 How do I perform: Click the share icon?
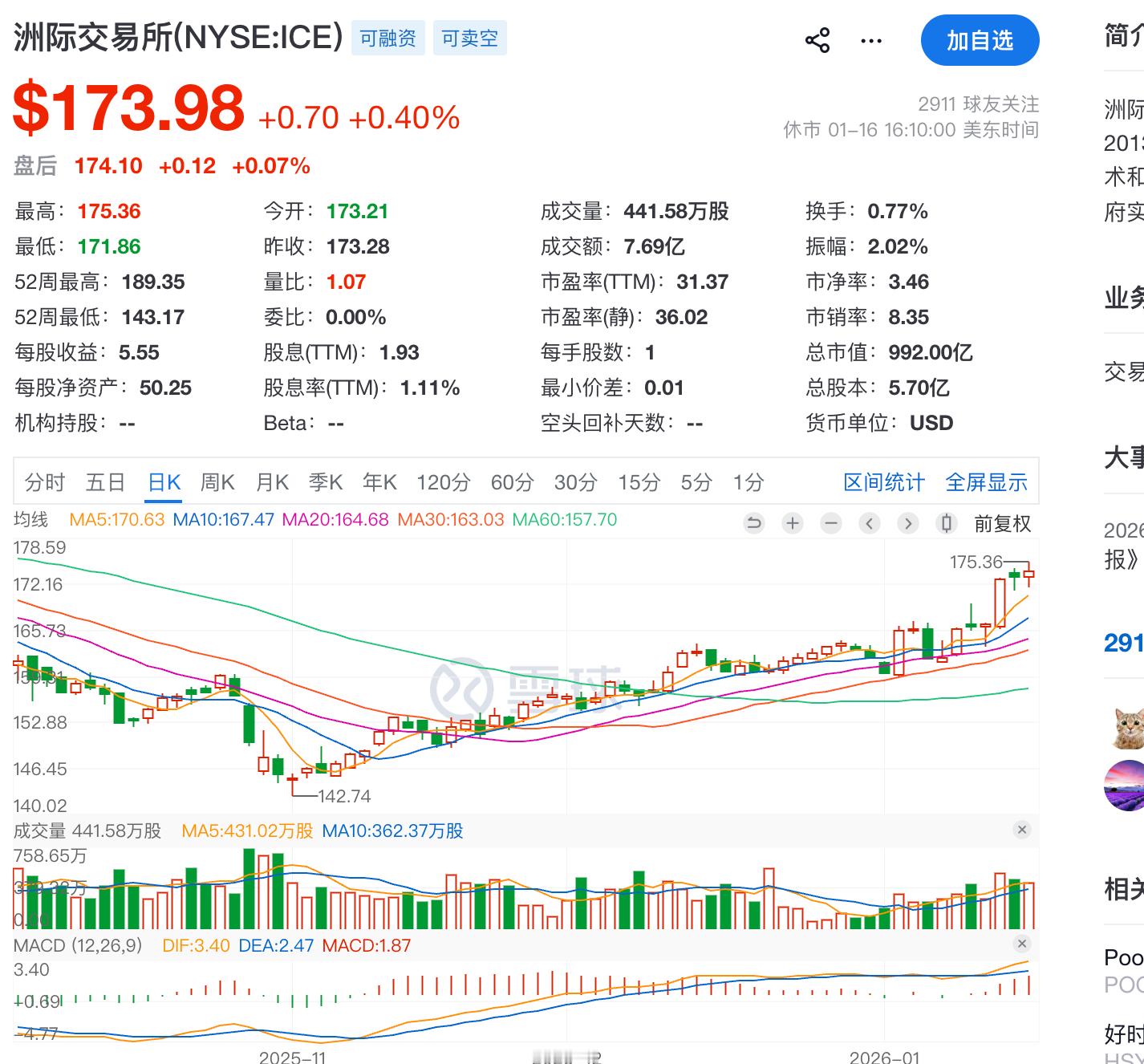coord(817,39)
